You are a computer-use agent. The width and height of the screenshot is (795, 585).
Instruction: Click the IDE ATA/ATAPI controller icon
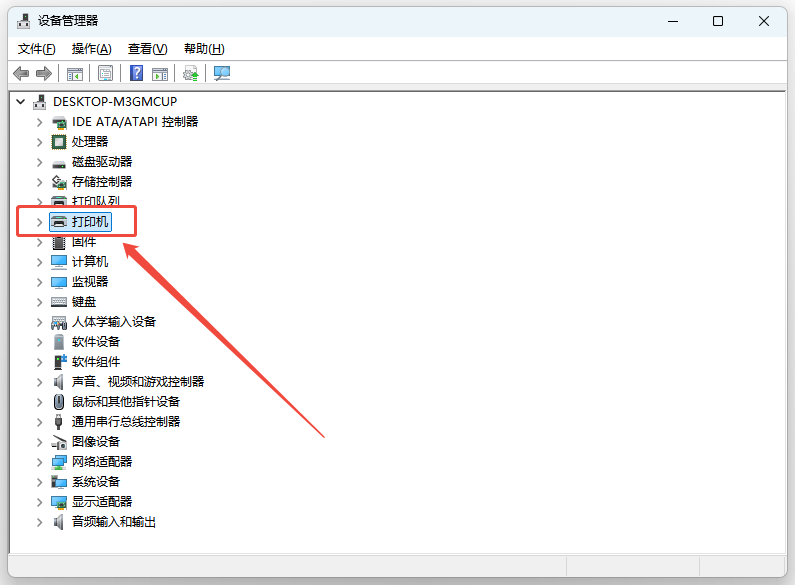pos(59,122)
